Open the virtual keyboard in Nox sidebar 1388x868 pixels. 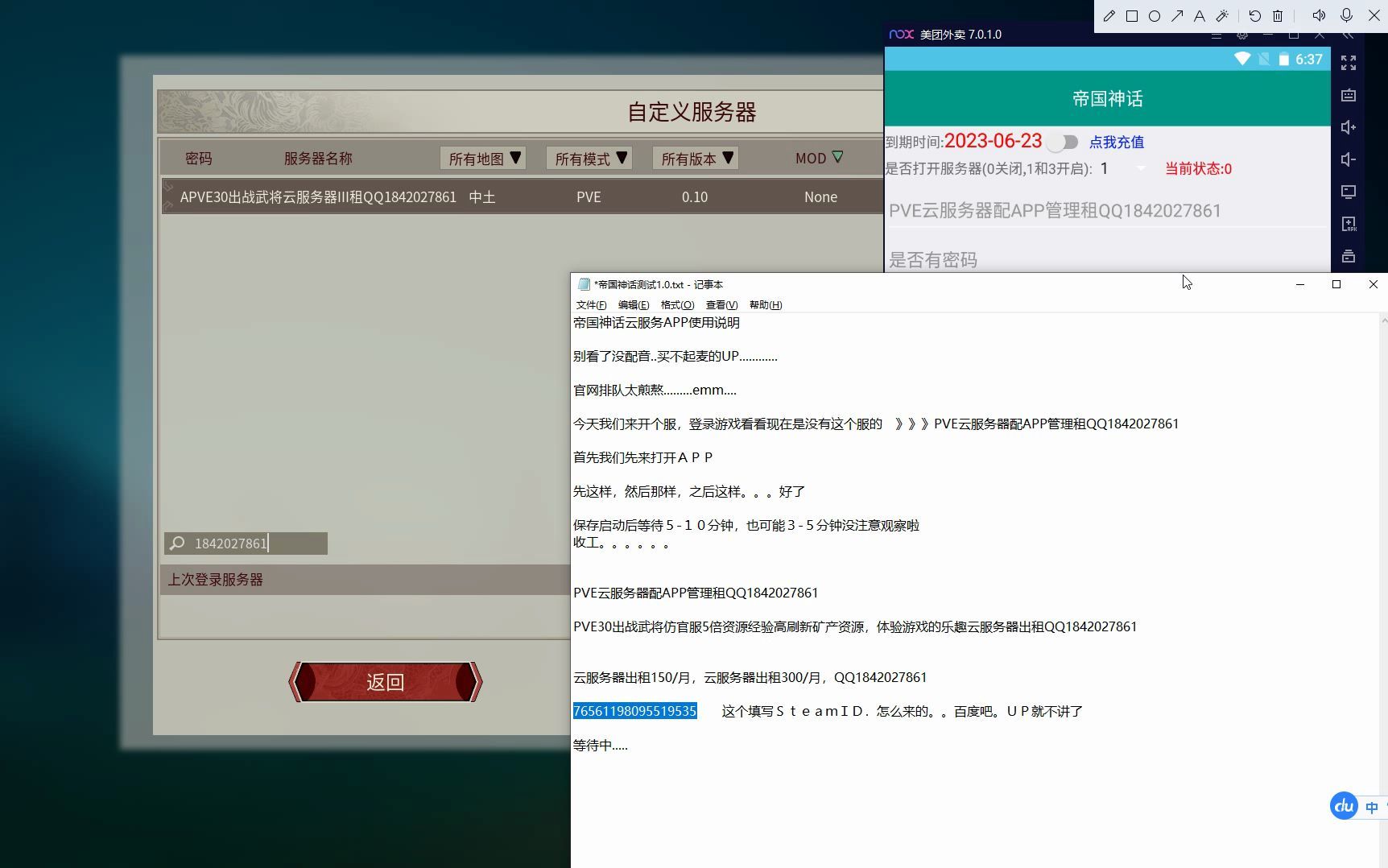coord(1349,95)
